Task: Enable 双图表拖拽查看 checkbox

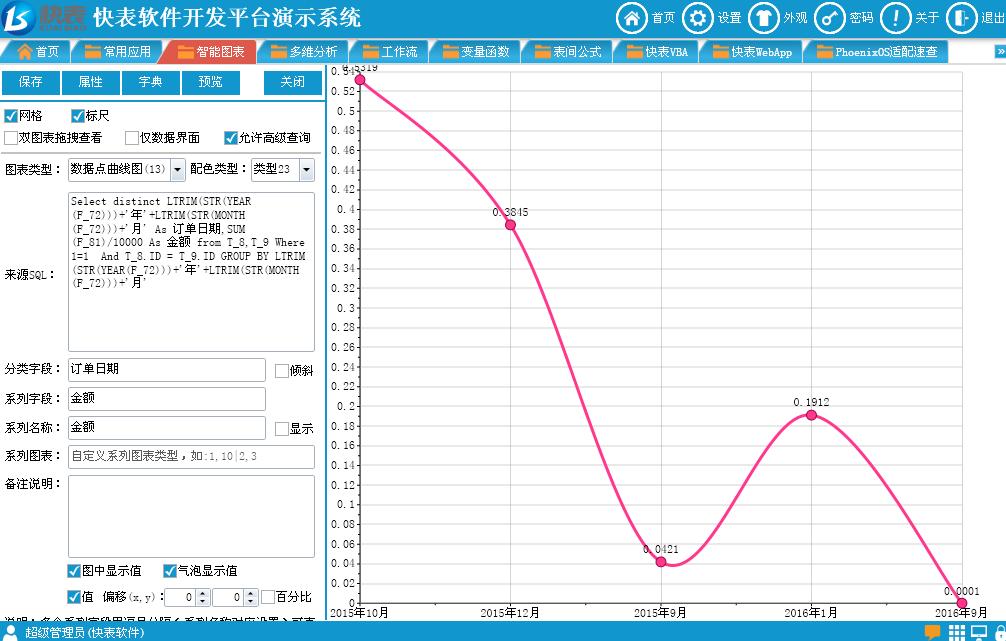Action: click(x=10, y=138)
